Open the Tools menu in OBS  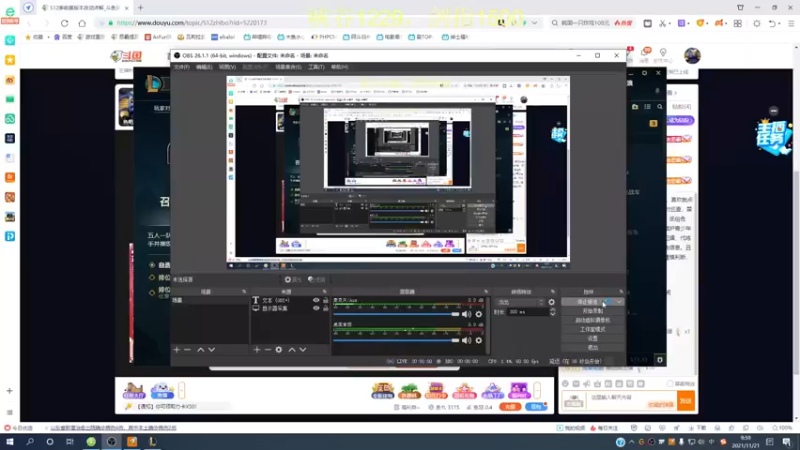coord(316,67)
